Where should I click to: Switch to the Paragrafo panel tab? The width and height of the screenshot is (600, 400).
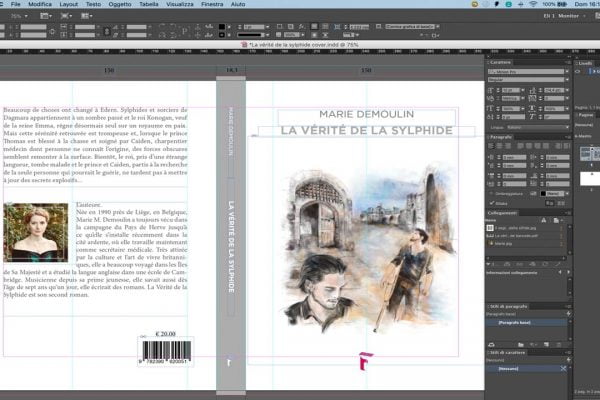[501, 137]
